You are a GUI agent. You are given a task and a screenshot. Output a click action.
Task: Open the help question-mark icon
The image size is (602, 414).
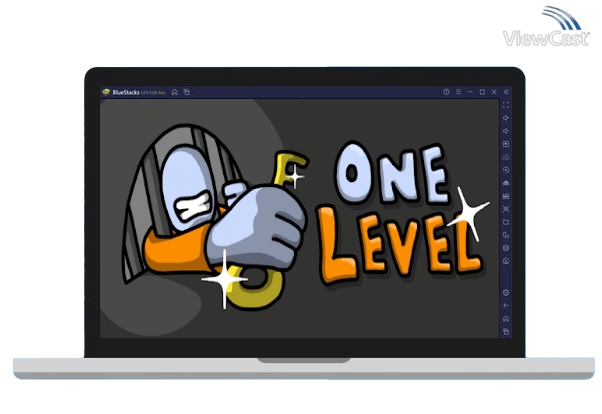(x=446, y=92)
